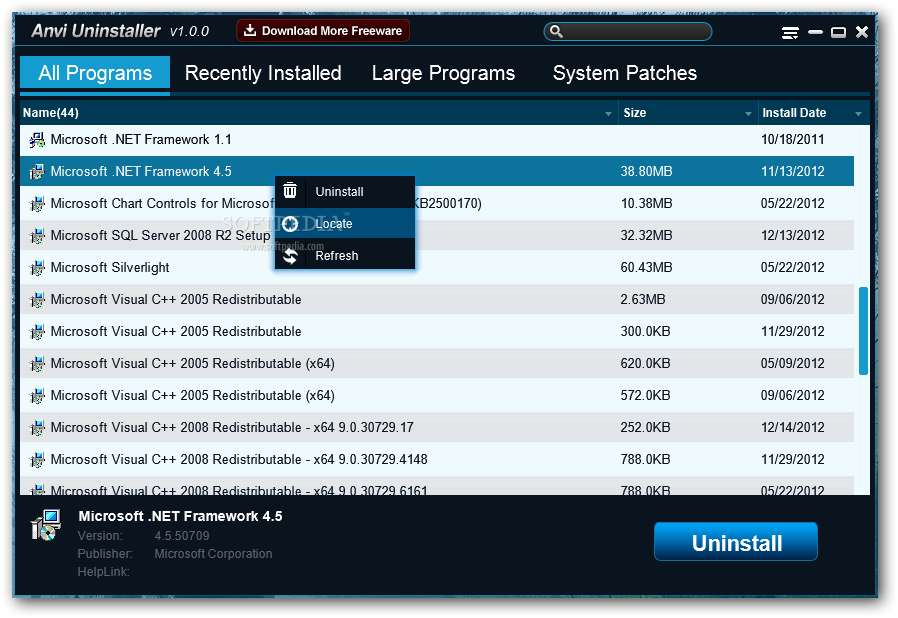The width and height of the screenshot is (898, 618).
Task: Select Microsoft Silverlight entry
Action: coord(437,267)
